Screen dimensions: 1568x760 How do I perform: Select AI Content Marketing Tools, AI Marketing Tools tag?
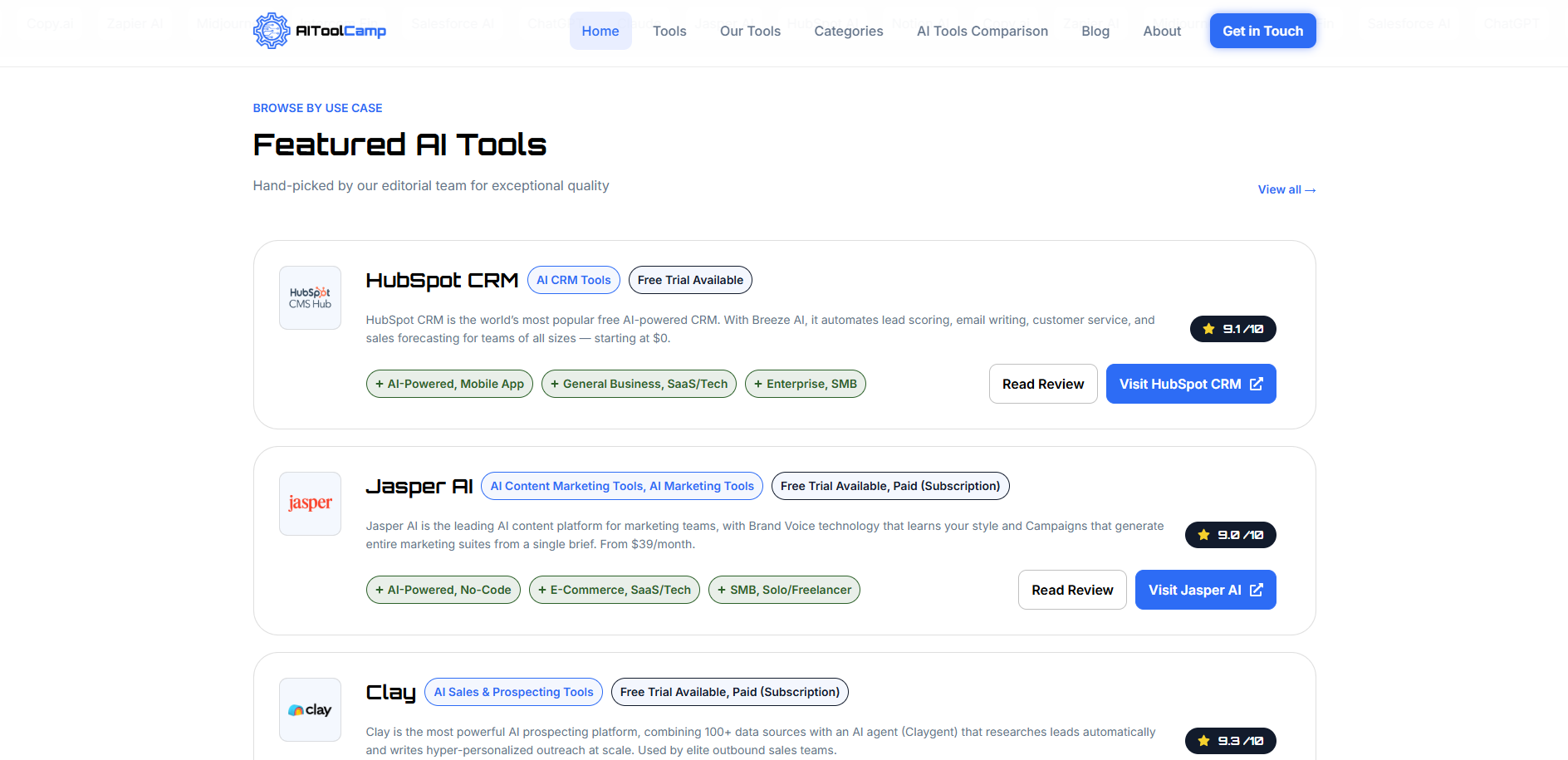point(622,486)
